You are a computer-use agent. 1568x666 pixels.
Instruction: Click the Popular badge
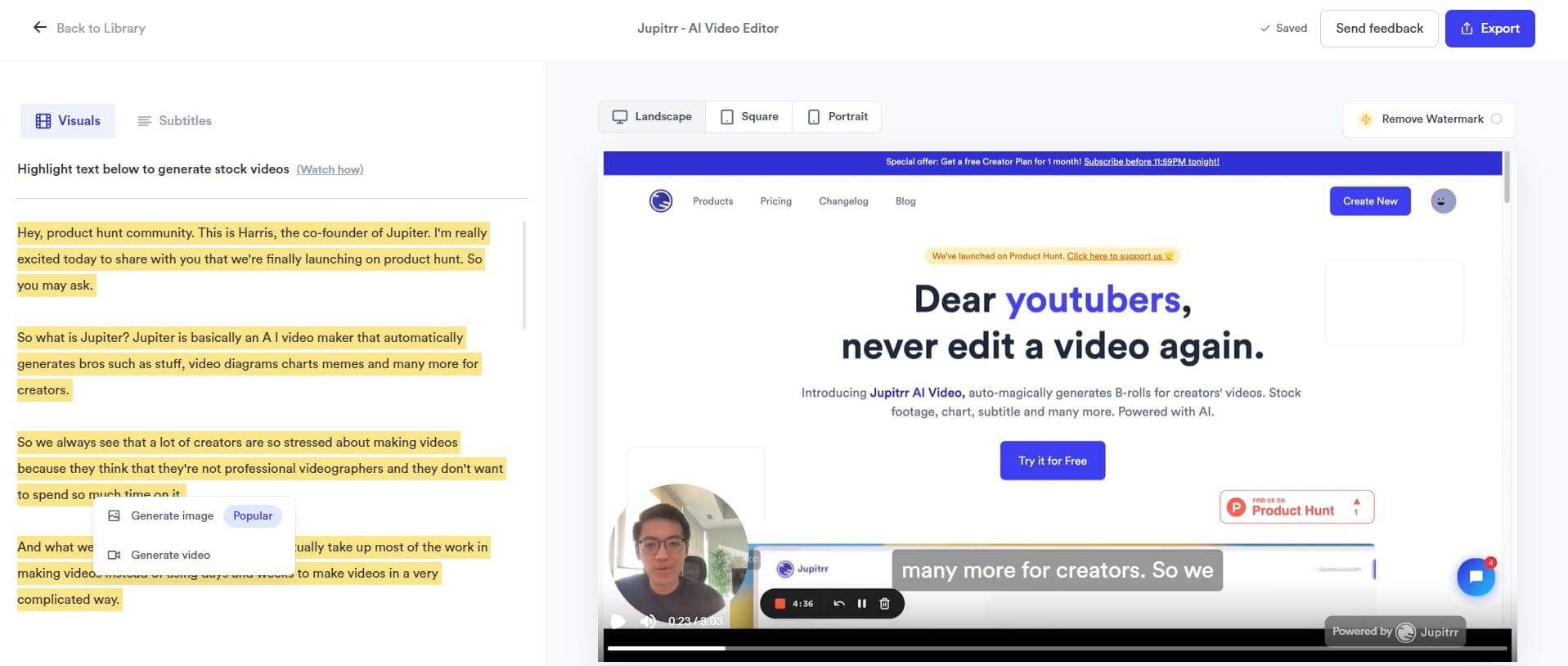click(253, 516)
